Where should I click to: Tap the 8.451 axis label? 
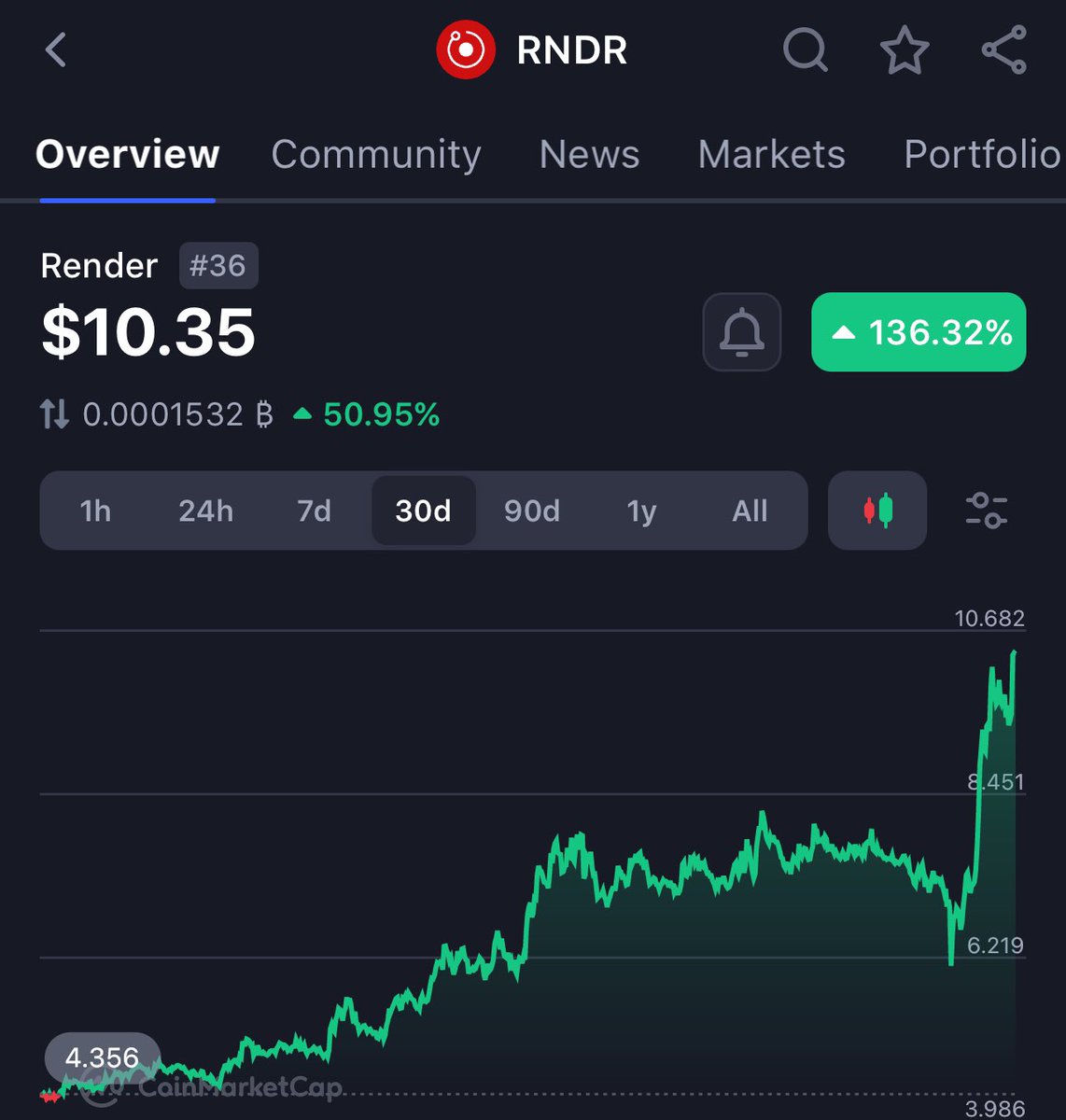point(995,781)
